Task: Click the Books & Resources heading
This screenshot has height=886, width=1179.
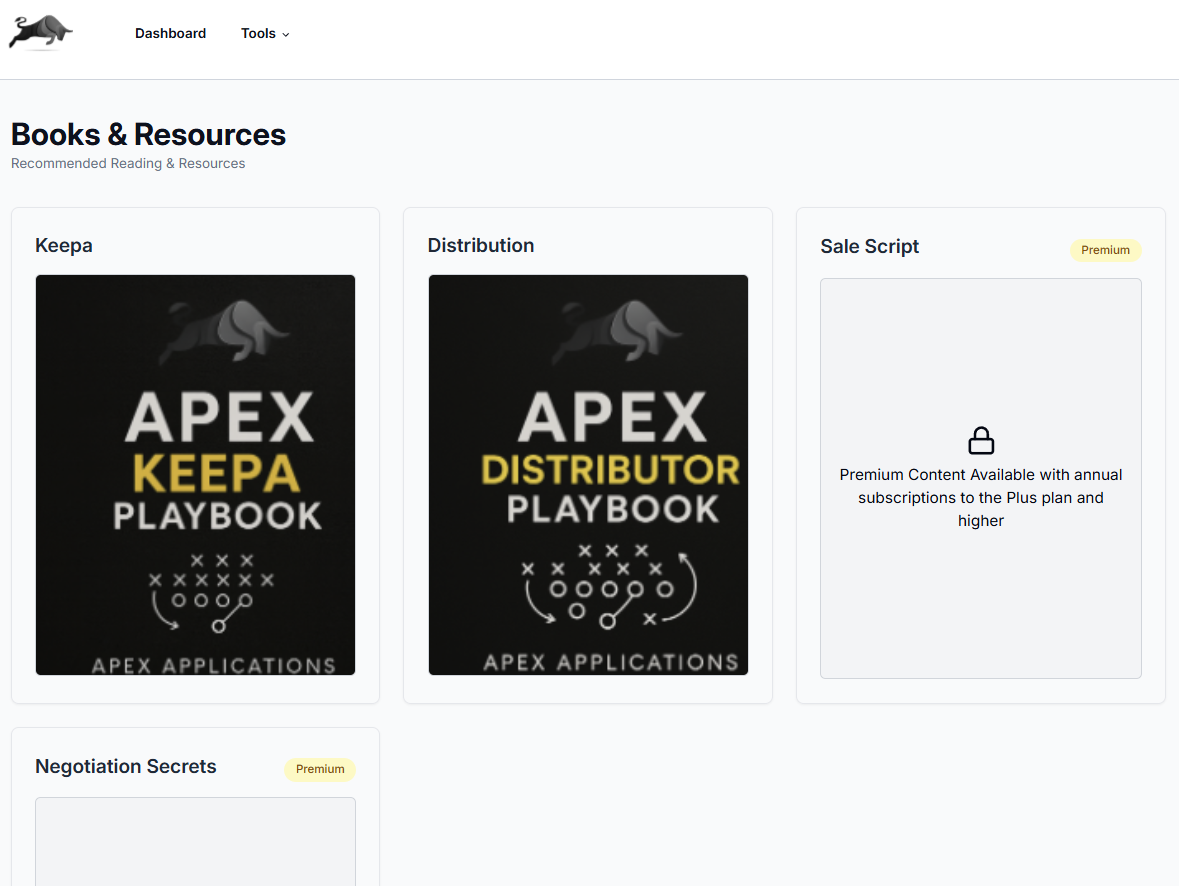Action: click(148, 135)
